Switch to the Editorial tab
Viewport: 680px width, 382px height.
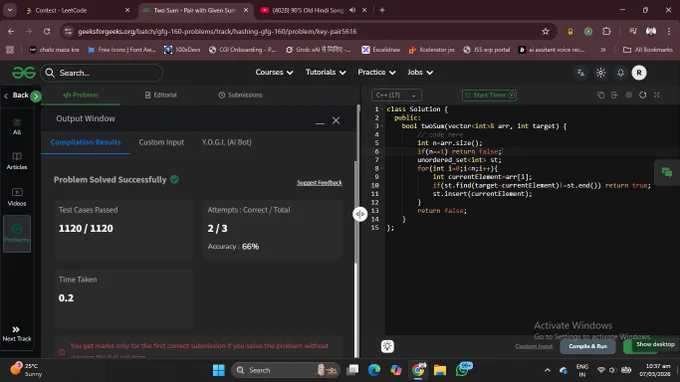160,95
